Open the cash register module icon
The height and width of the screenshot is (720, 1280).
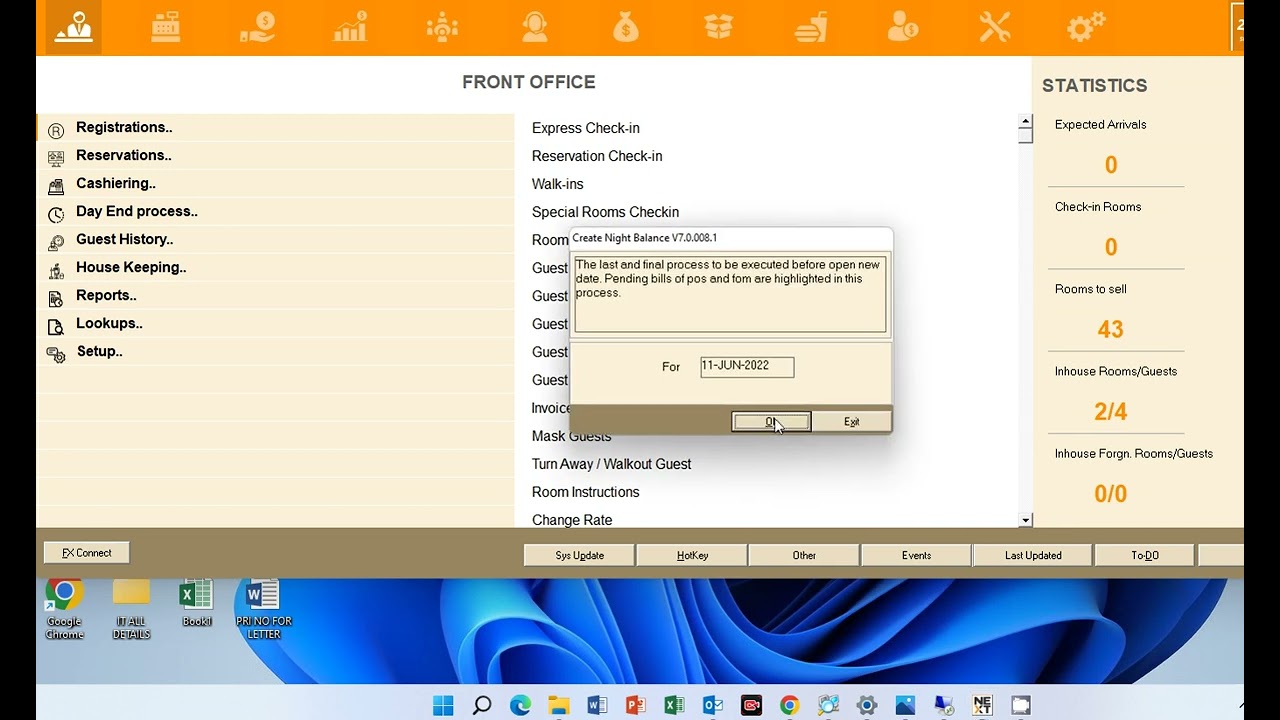[166, 27]
